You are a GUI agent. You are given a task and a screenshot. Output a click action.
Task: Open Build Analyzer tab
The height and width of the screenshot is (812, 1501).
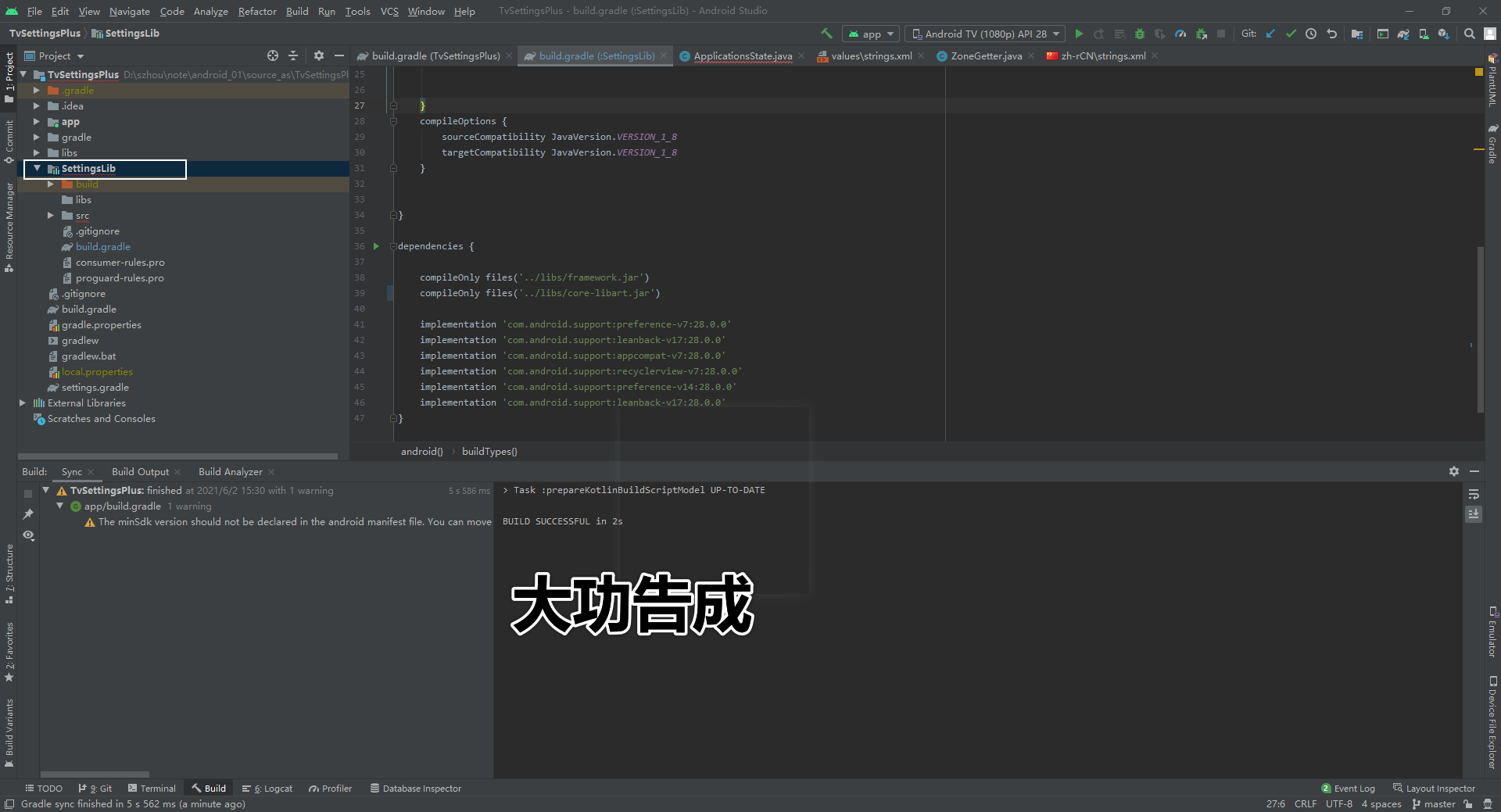(x=231, y=471)
